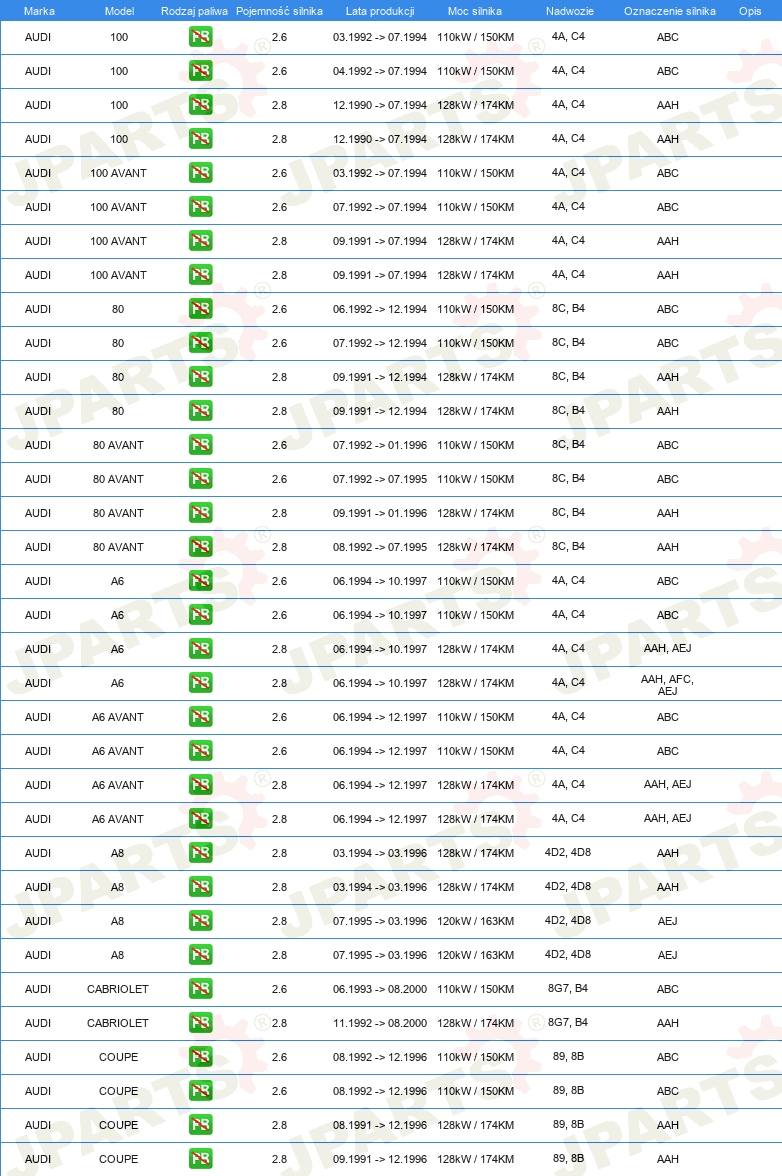The width and height of the screenshot is (782, 1176).
Task: Click fuel icon in 80 AVANT row 07.1992 -> 01.1996
Action: [x=200, y=445]
